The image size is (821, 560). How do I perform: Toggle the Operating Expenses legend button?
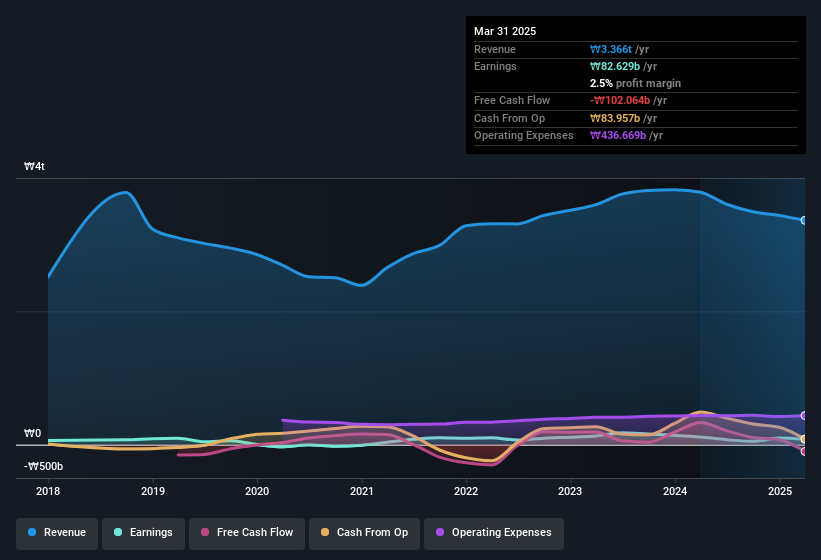click(x=494, y=533)
